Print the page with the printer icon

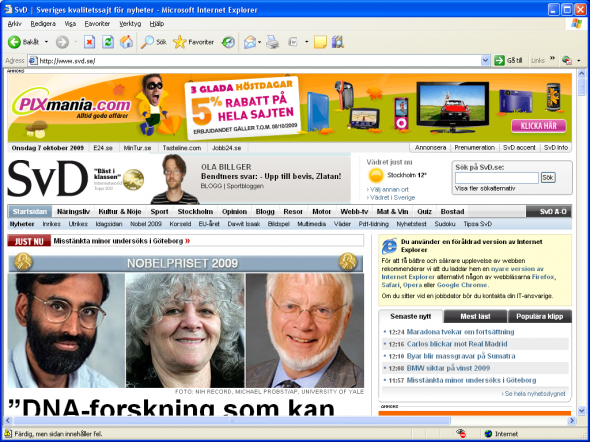click(x=272, y=42)
